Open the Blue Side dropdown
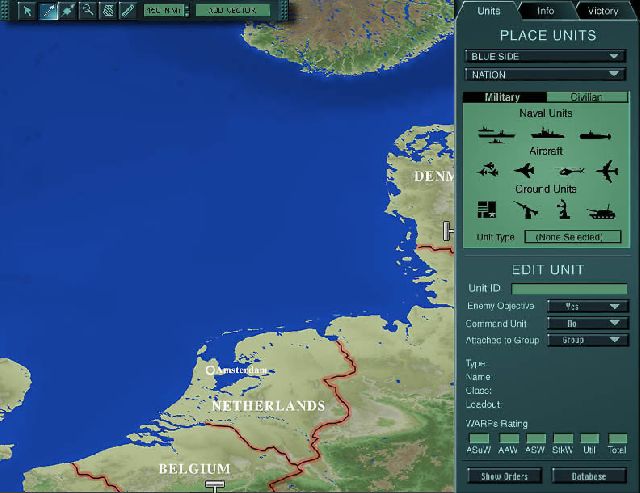Screen dimensions: 640x493 tap(545, 56)
